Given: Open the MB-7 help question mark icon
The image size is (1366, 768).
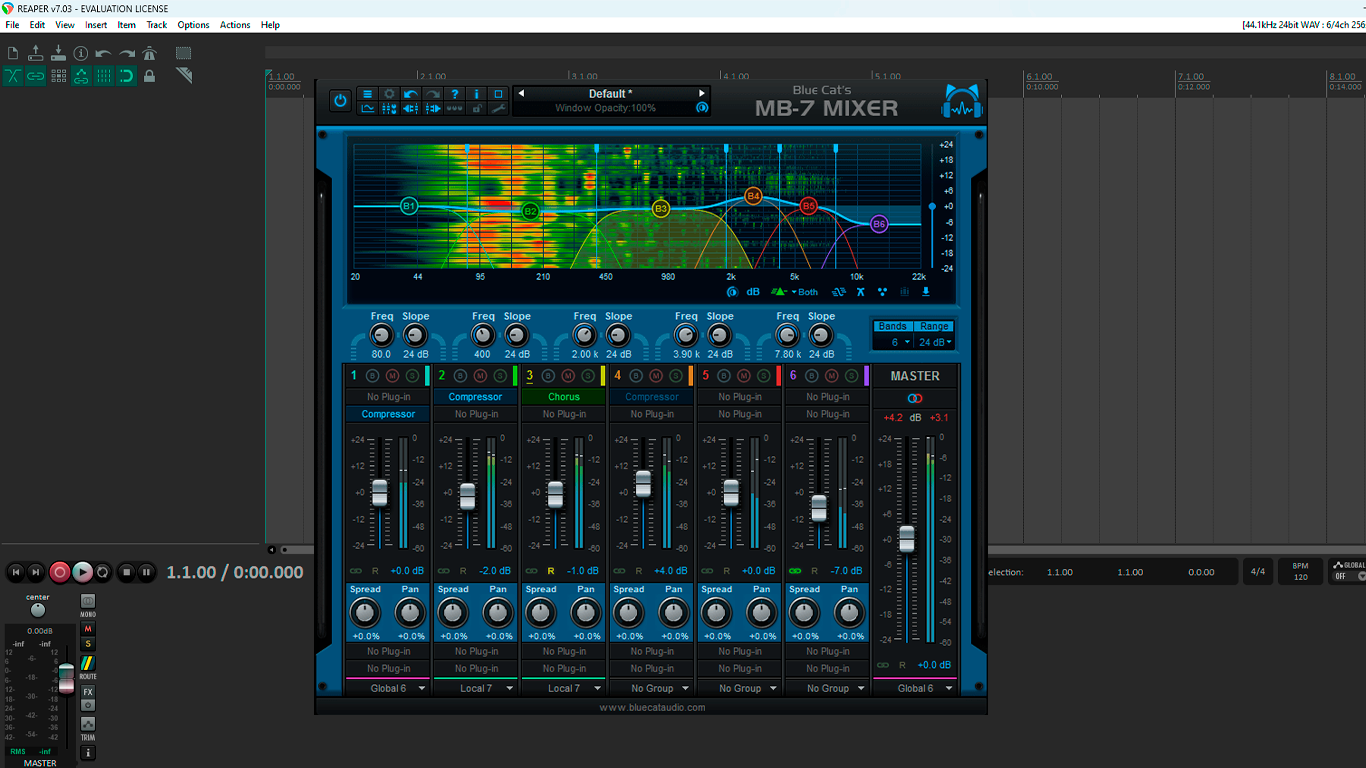Looking at the screenshot, I should tap(455, 94).
